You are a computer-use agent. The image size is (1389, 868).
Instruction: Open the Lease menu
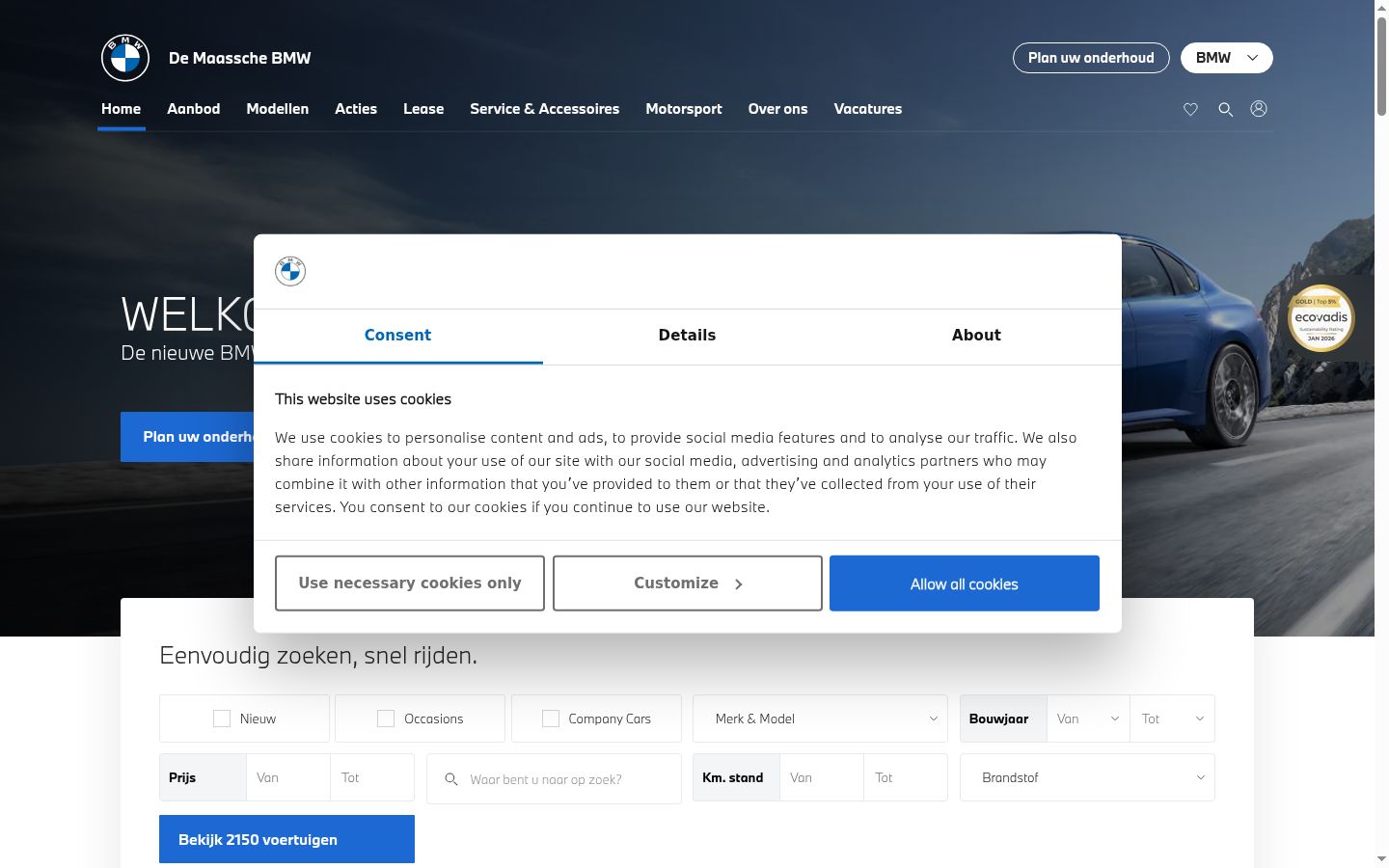click(423, 109)
